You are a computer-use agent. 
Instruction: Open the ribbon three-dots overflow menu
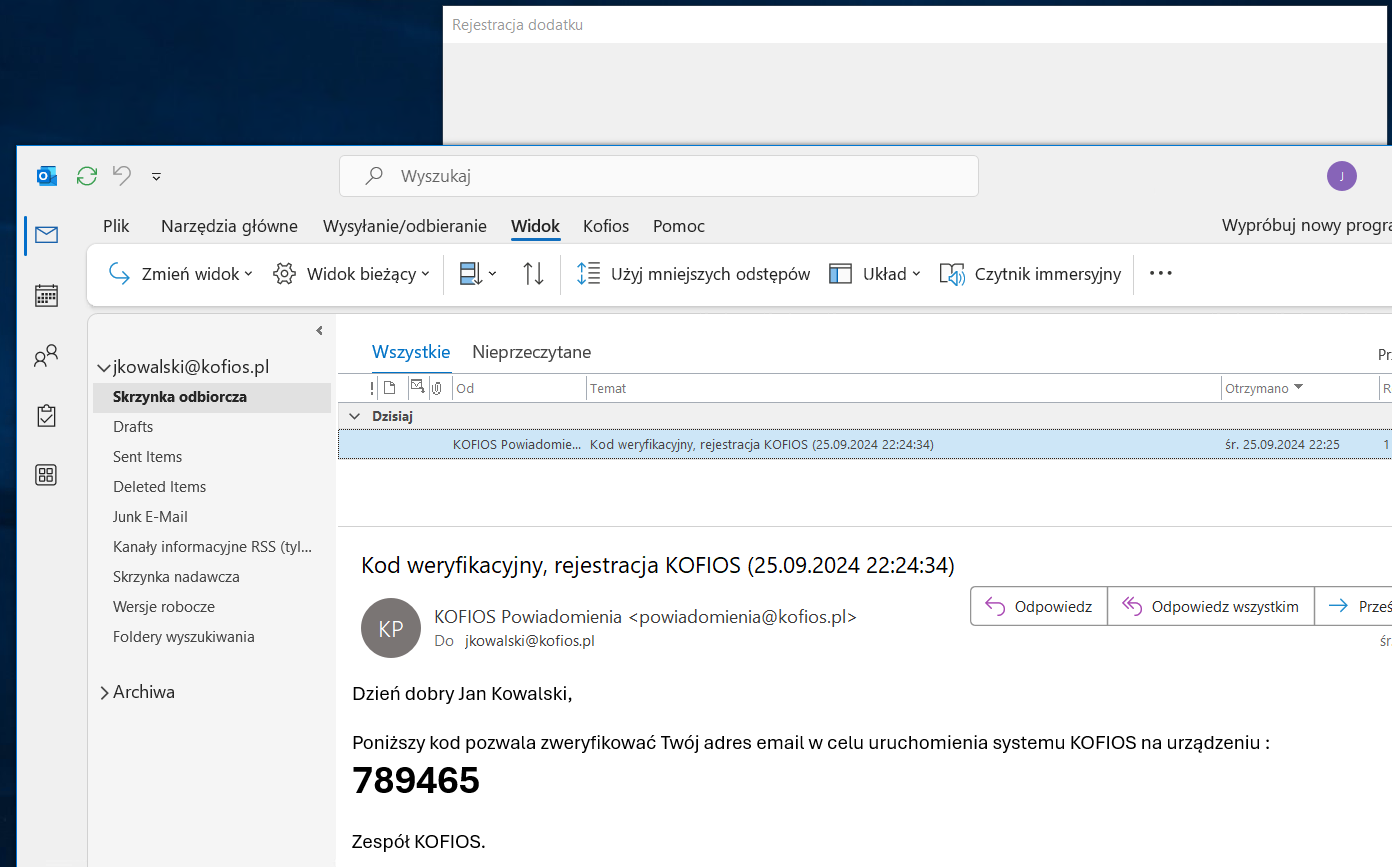point(1160,273)
